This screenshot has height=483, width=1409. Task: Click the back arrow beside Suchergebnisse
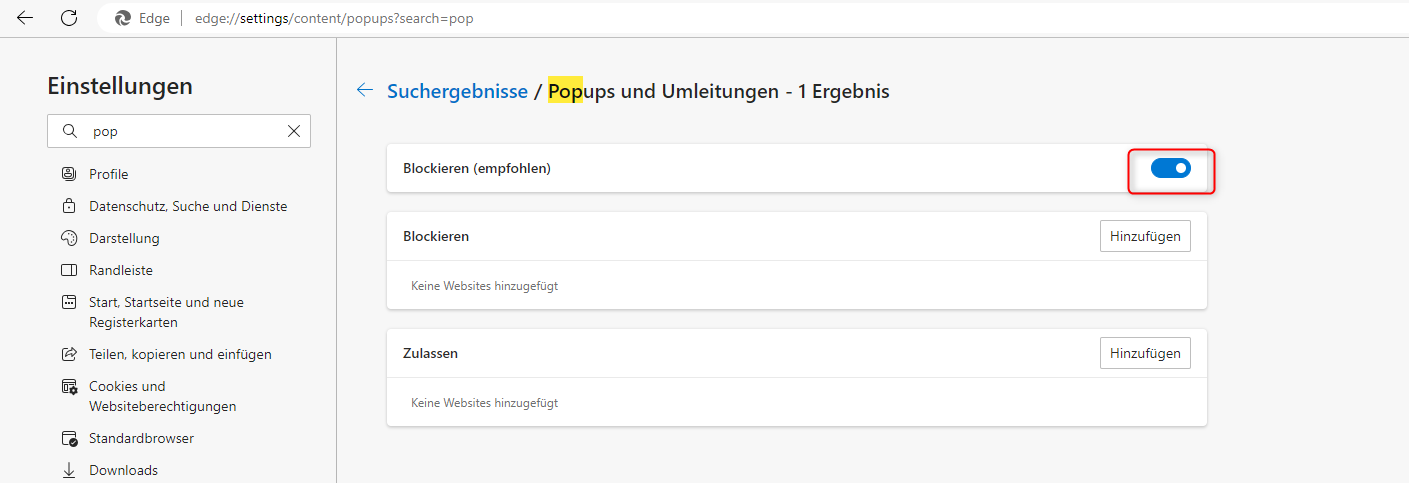click(365, 91)
